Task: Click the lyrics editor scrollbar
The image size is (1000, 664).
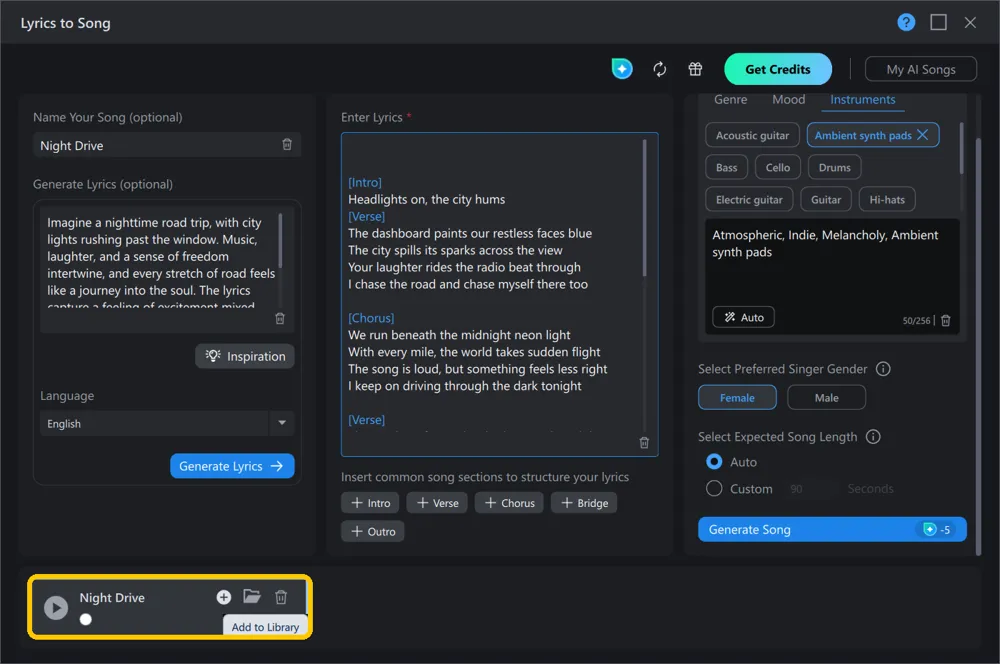Action: coord(644,208)
